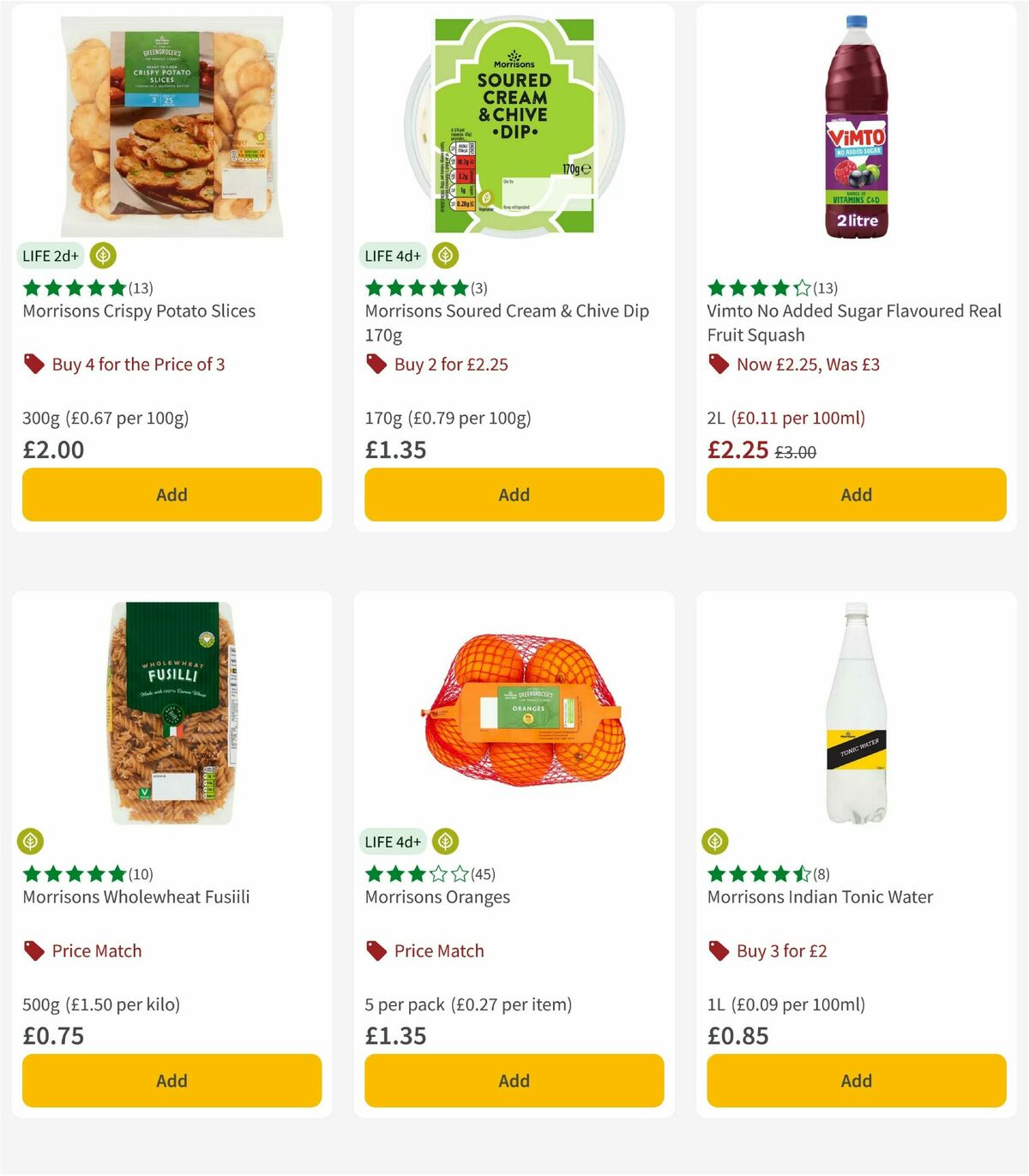The height and width of the screenshot is (1176, 1029).
Task: Add Morrisons Indian Tonic Water to basket
Action: click(856, 1080)
